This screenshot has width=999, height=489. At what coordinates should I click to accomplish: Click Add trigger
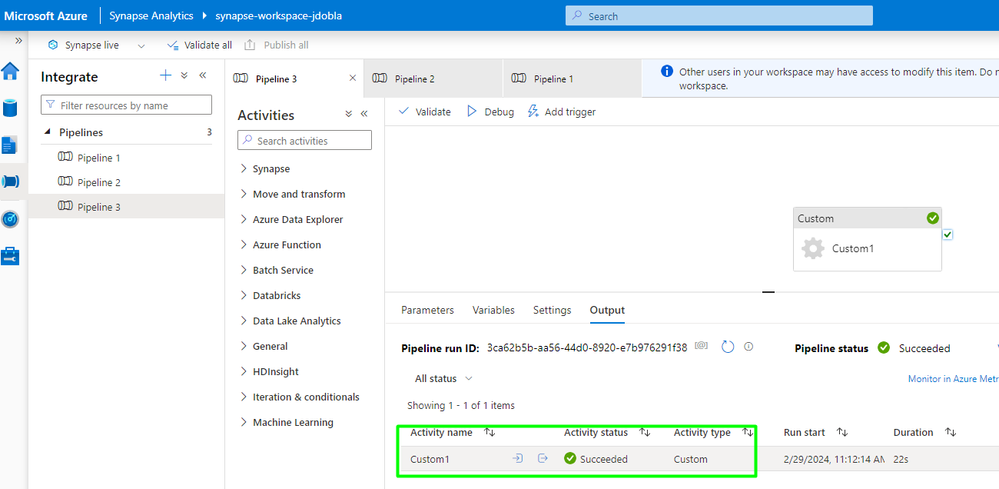(562, 111)
